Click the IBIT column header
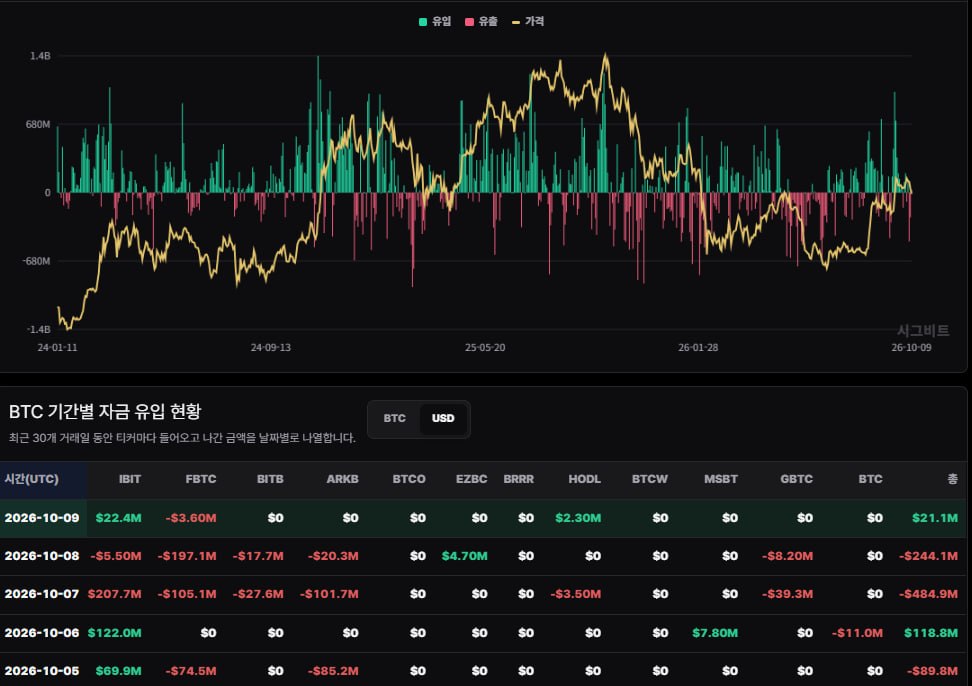This screenshot has height=686, width=972. (x=130, y=479)
